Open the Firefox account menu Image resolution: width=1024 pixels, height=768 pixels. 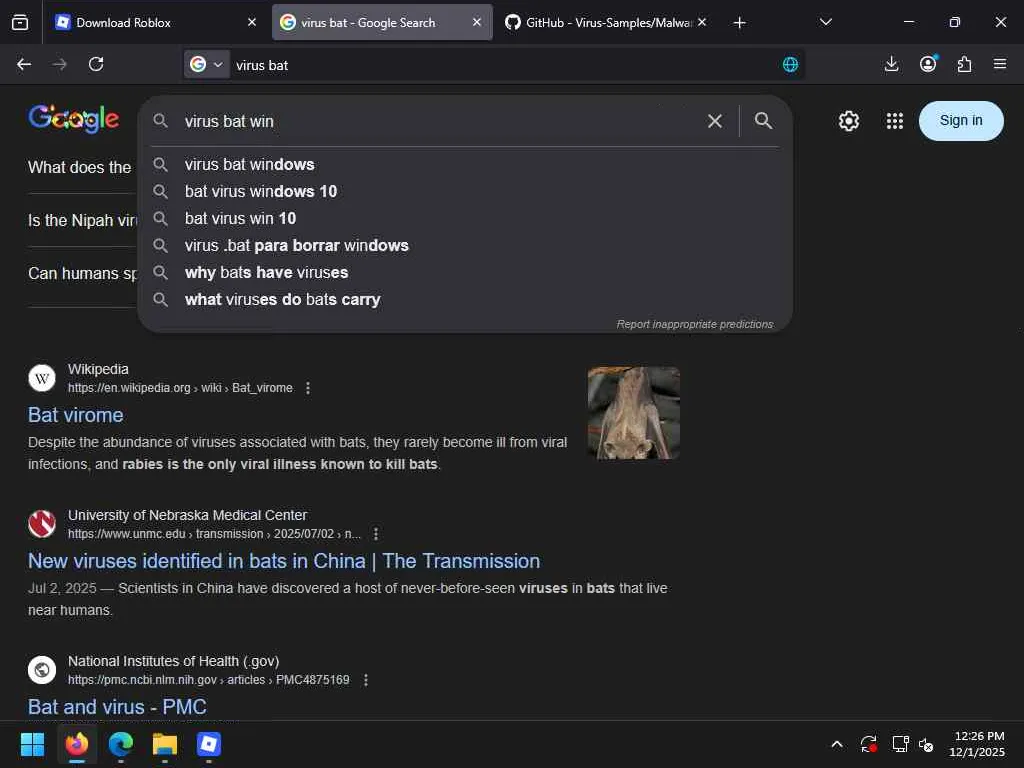click(x=928, y=64)
